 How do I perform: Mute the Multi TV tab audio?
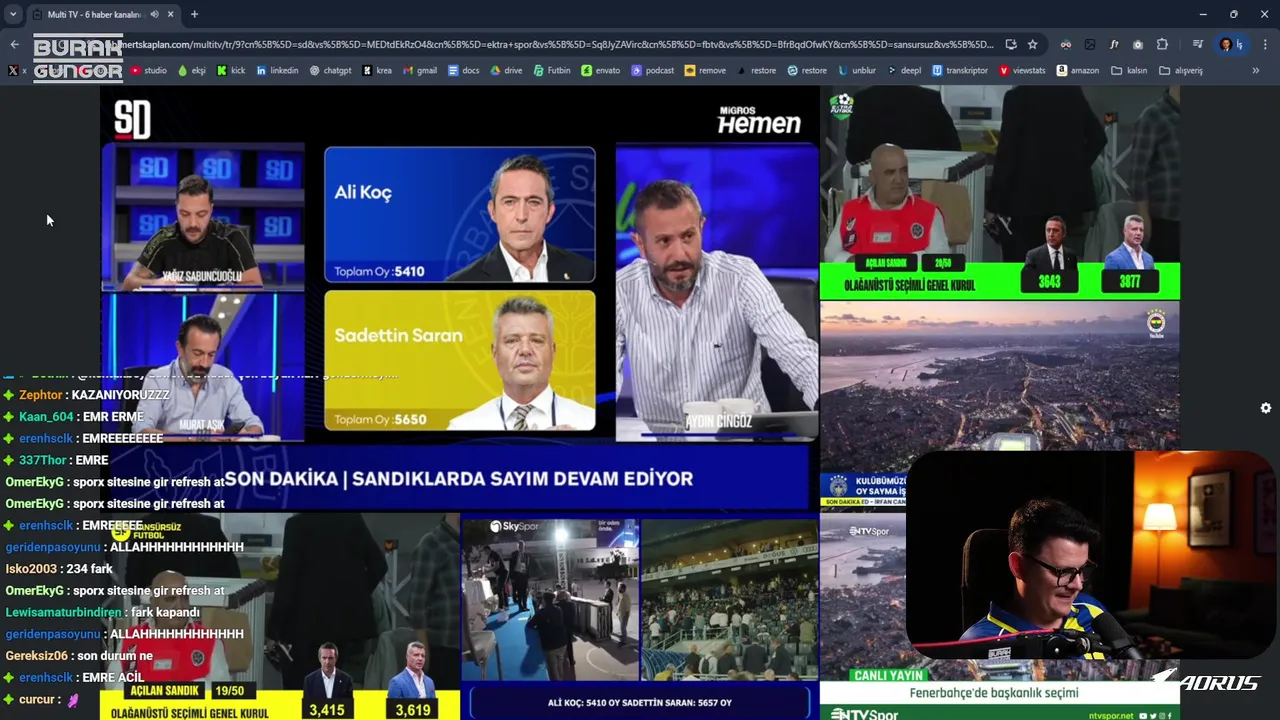click(155, 14)
